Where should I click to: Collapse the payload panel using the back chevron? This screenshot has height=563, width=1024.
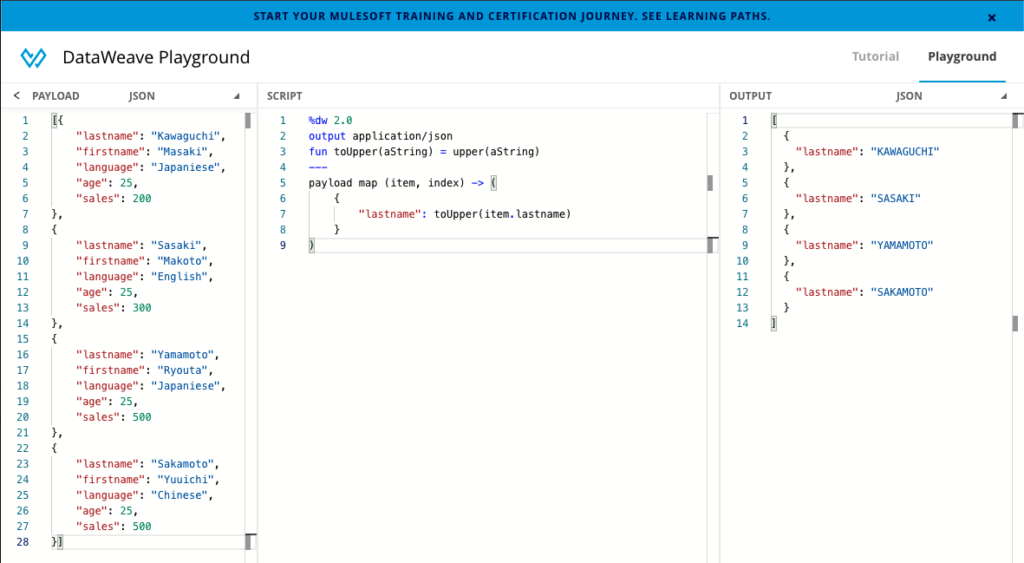coord(17,96)
